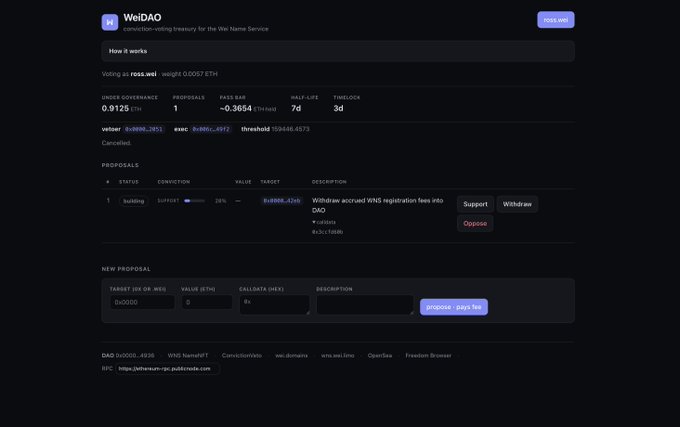Open the ross.wei wallet button
Screen dimensions: 680x427
tap(556, 20)
